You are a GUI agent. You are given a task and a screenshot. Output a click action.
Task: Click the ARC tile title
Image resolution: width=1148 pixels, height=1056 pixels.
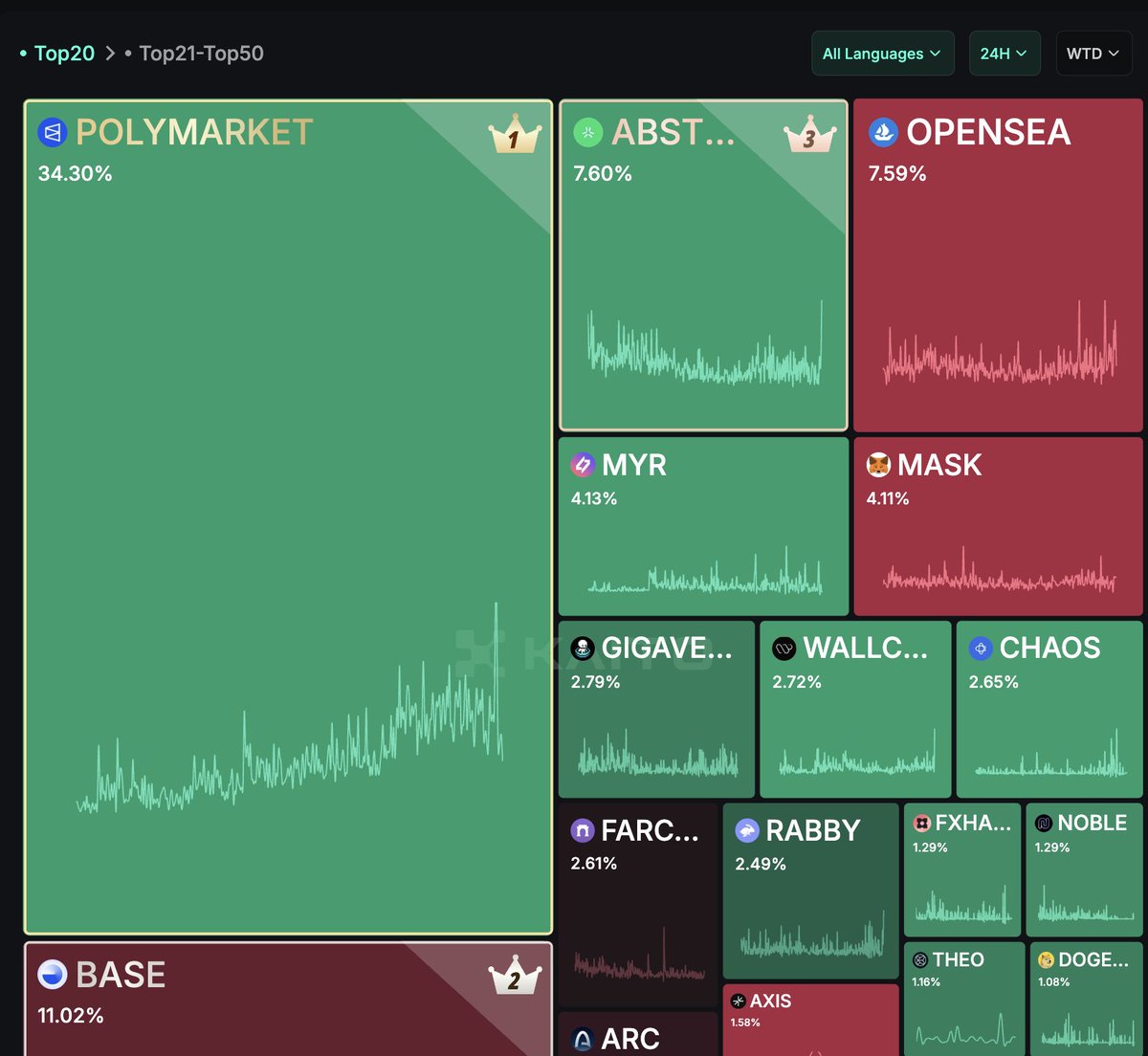(630, 1039)
